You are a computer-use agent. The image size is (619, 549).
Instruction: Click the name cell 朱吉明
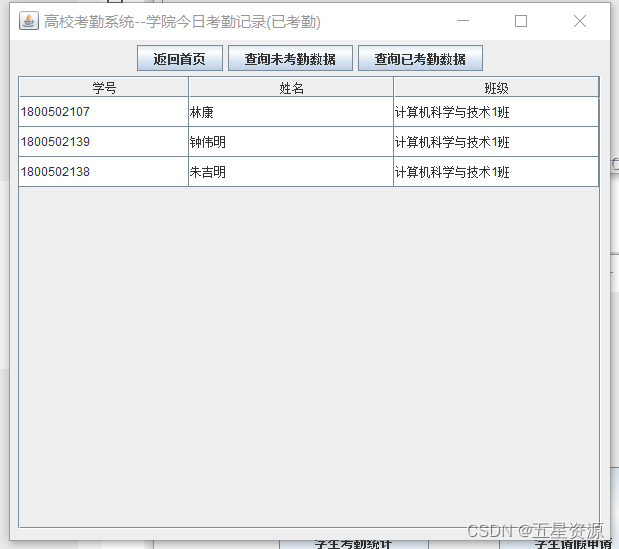pyautogui.click(x=291, y=172)
